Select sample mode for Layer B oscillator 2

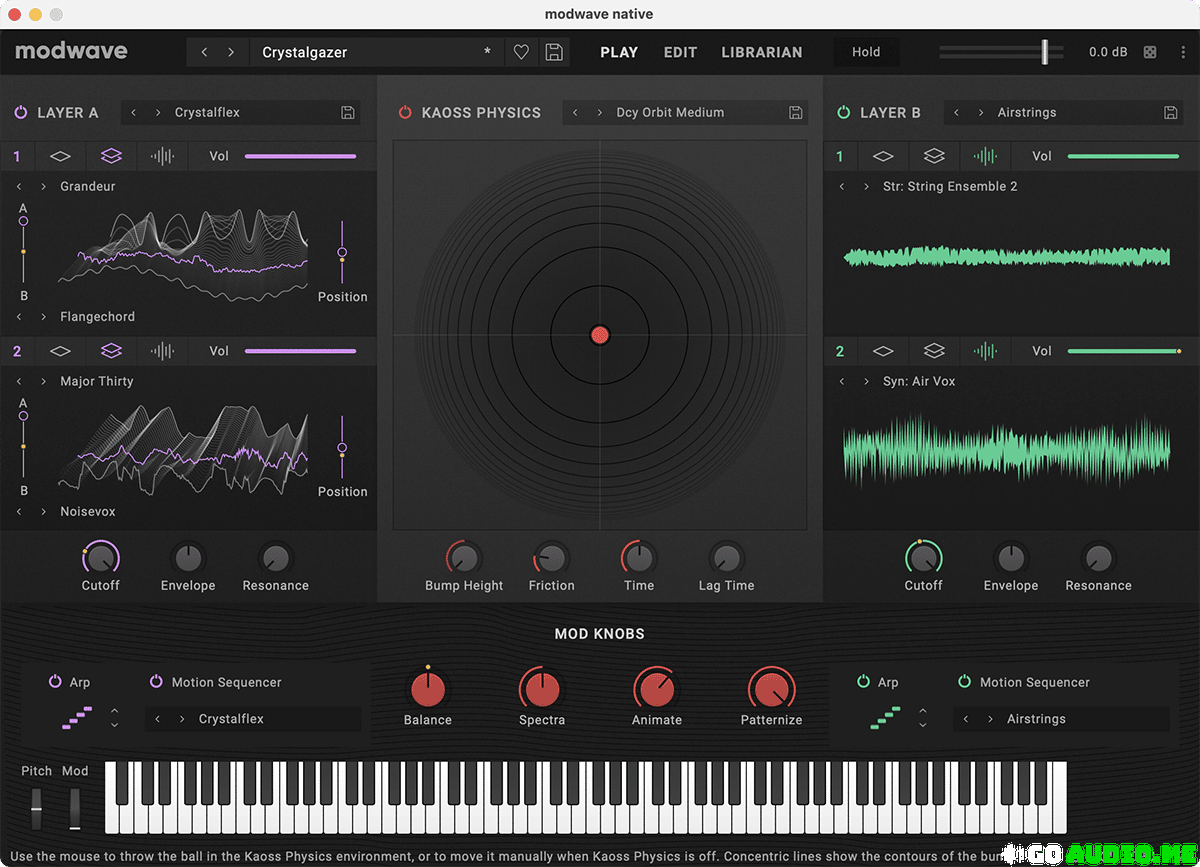pos(985,351)
